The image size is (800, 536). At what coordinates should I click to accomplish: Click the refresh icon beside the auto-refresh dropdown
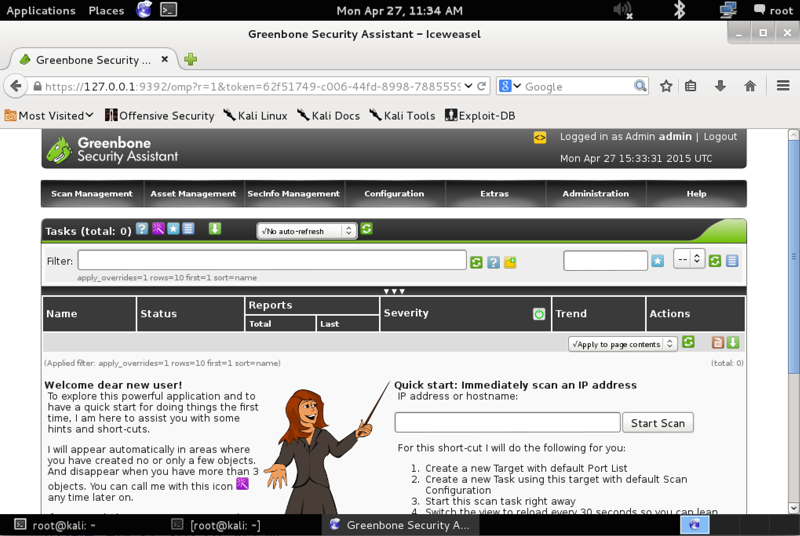366,230
